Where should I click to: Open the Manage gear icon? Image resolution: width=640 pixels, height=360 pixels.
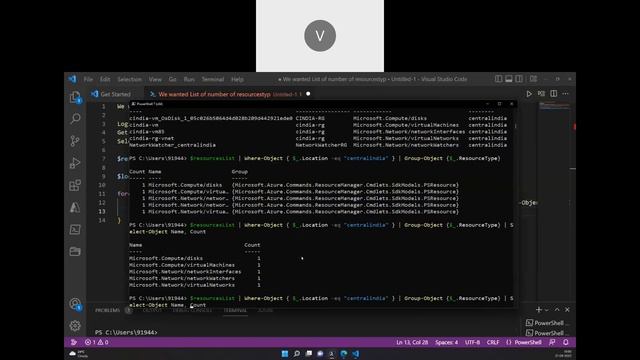(75, 326)
